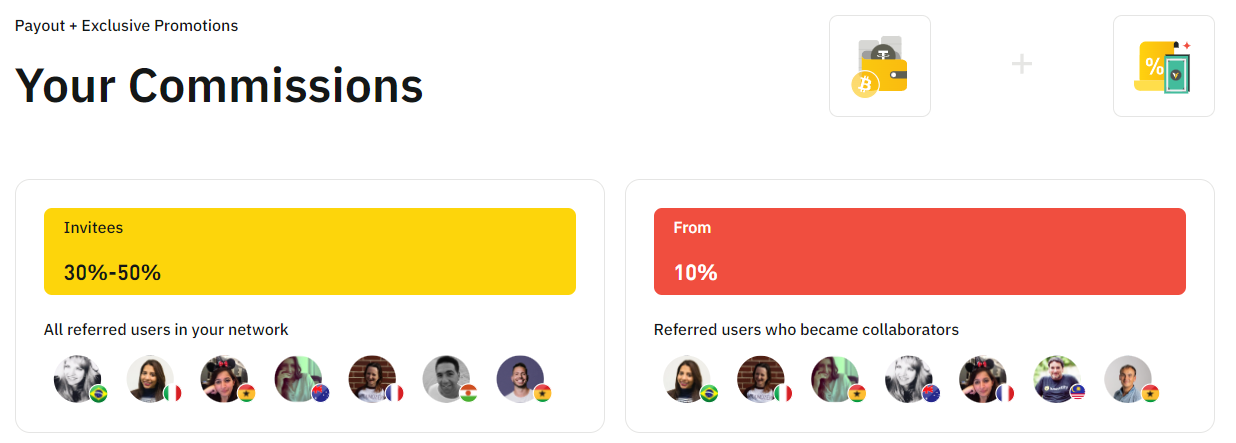Open collaborator avatar with Malaysia flag
This screenshot has height=443, width=1236.
click(1059, 379)
